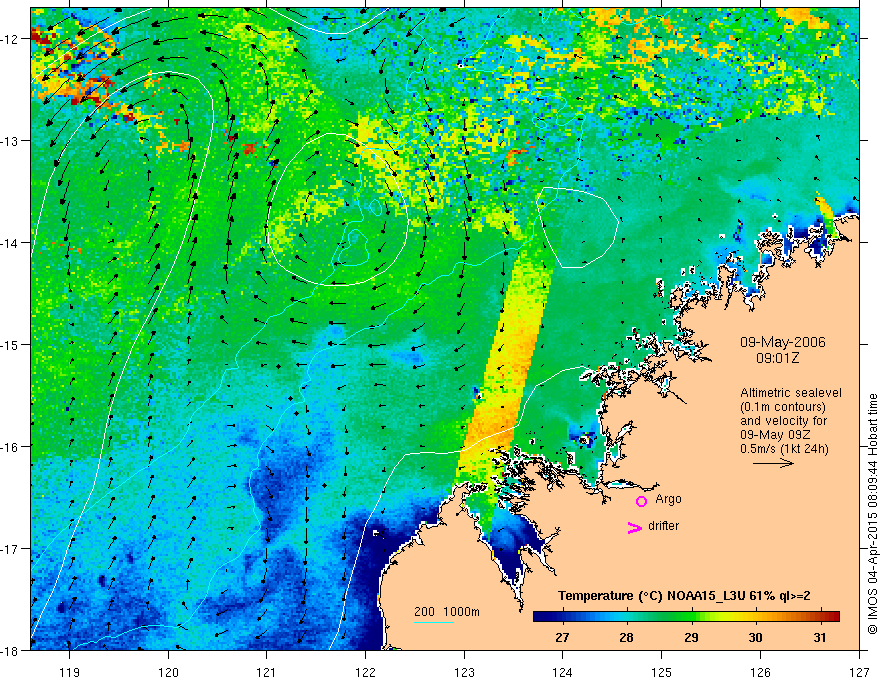Viewport: 880px width, 680px height.
Task: Click the Temperature NOAA15_L3U title text
Action: [x=684, y=595]
